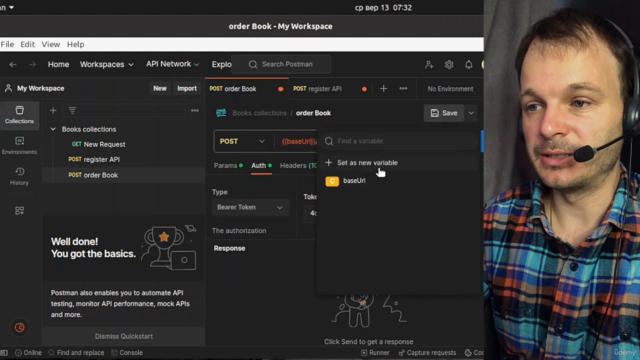Collapse the Books collections folder

coord(53,129)
